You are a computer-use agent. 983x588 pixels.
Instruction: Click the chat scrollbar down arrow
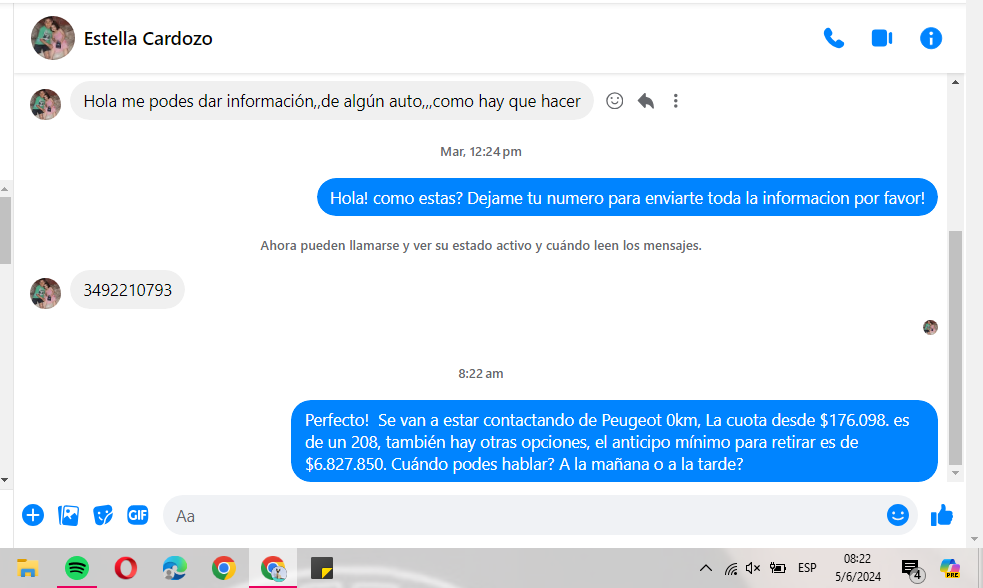click(x=955, y=473)
